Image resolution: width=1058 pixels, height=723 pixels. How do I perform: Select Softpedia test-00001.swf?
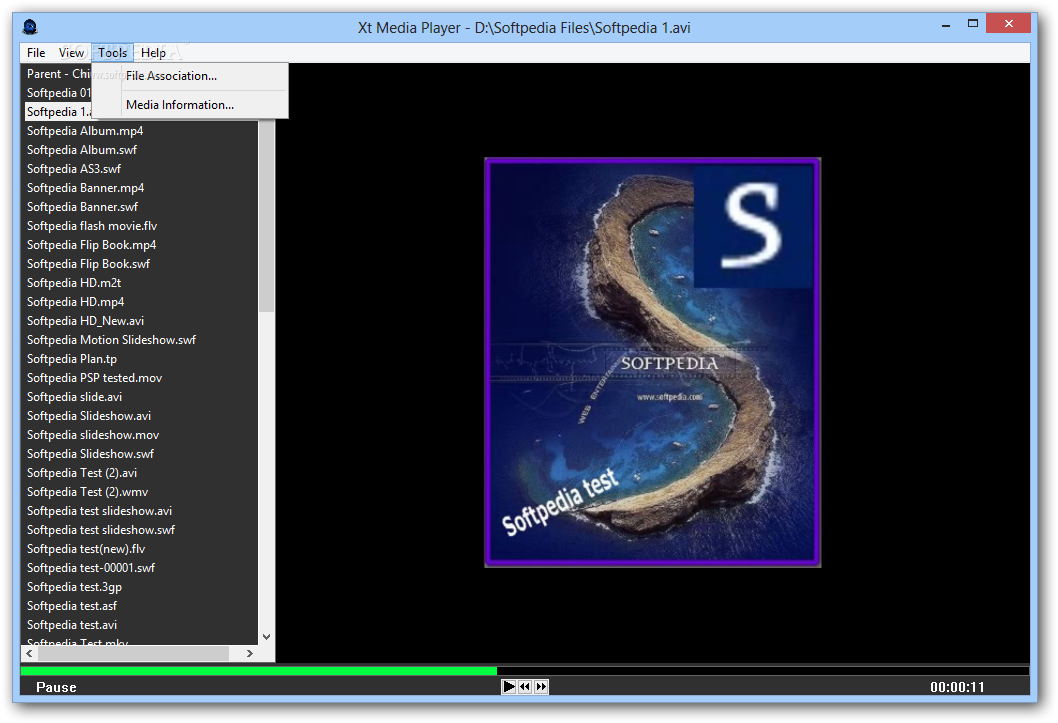(x=90, y=568)
